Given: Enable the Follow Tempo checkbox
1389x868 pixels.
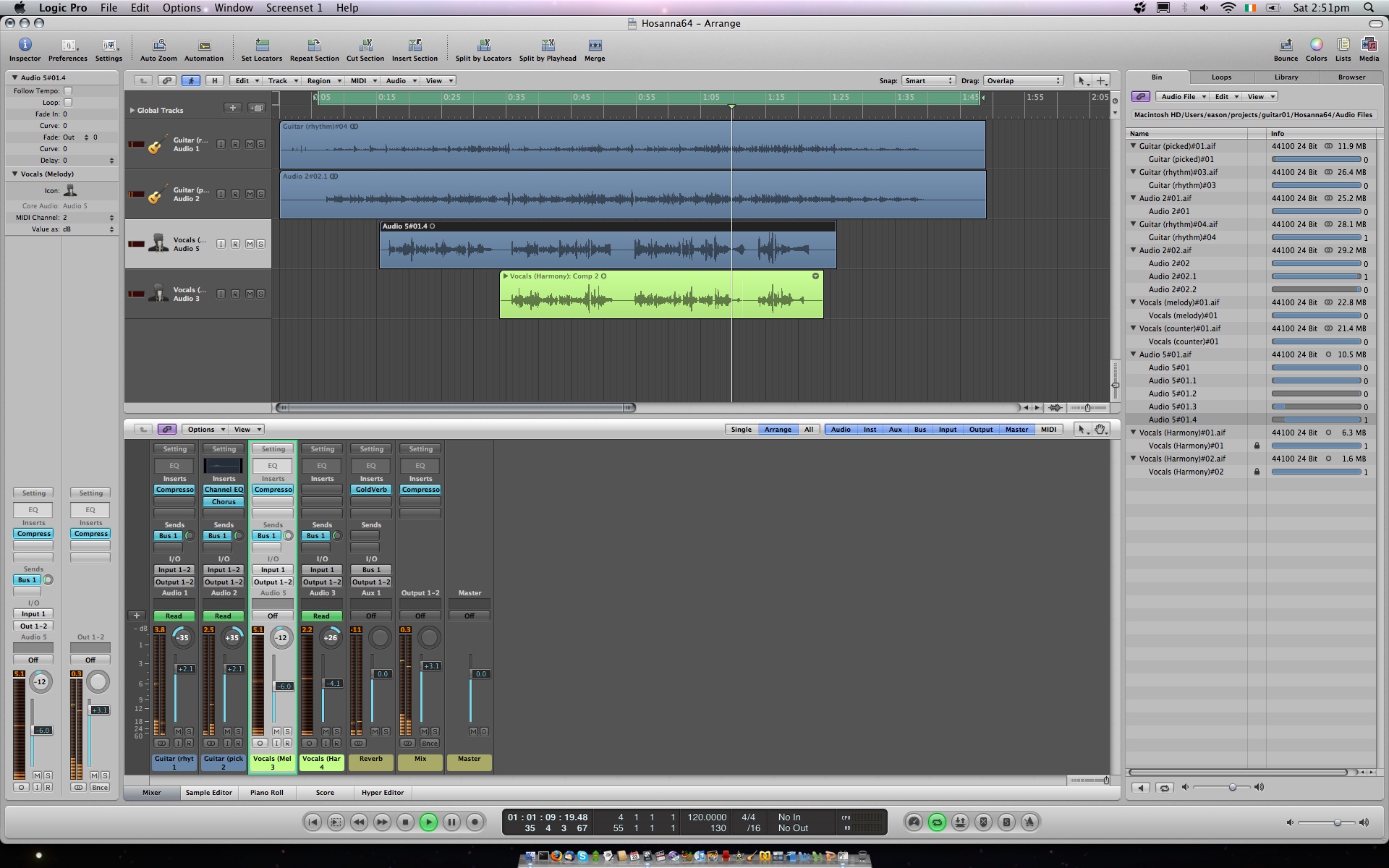Looking at the screenshot, I should pos(68,91).
